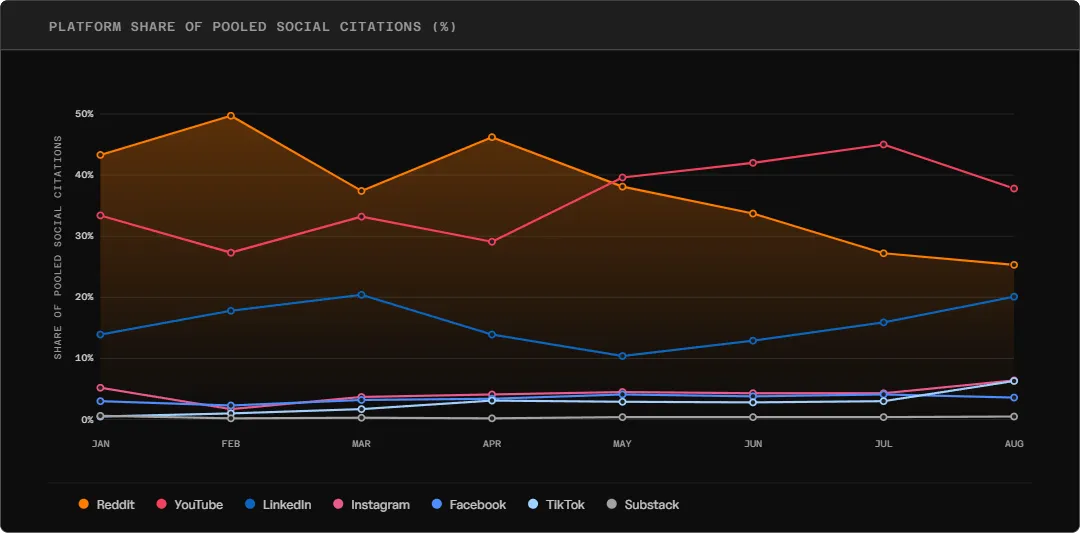Select the Reddit data point for August
The height and width of the screenshot is (533, 1080).
1014,265
